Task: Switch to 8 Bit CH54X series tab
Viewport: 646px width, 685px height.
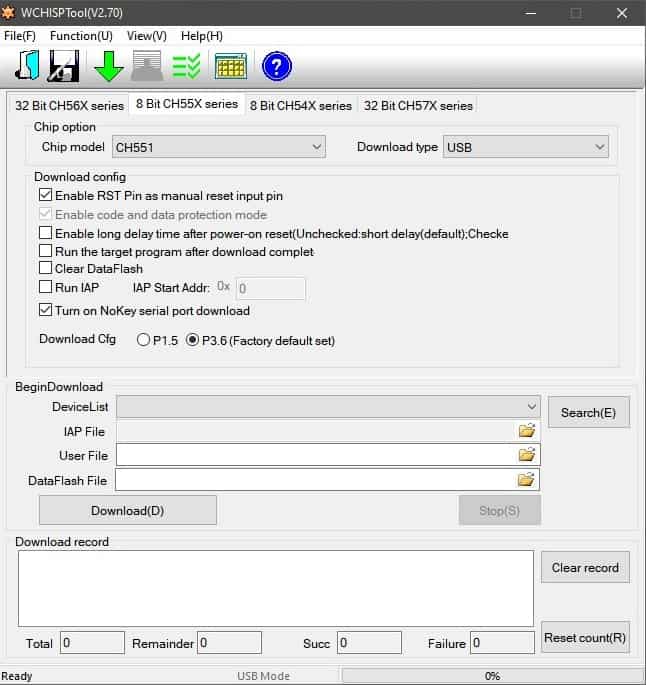Action: [301, 106]
